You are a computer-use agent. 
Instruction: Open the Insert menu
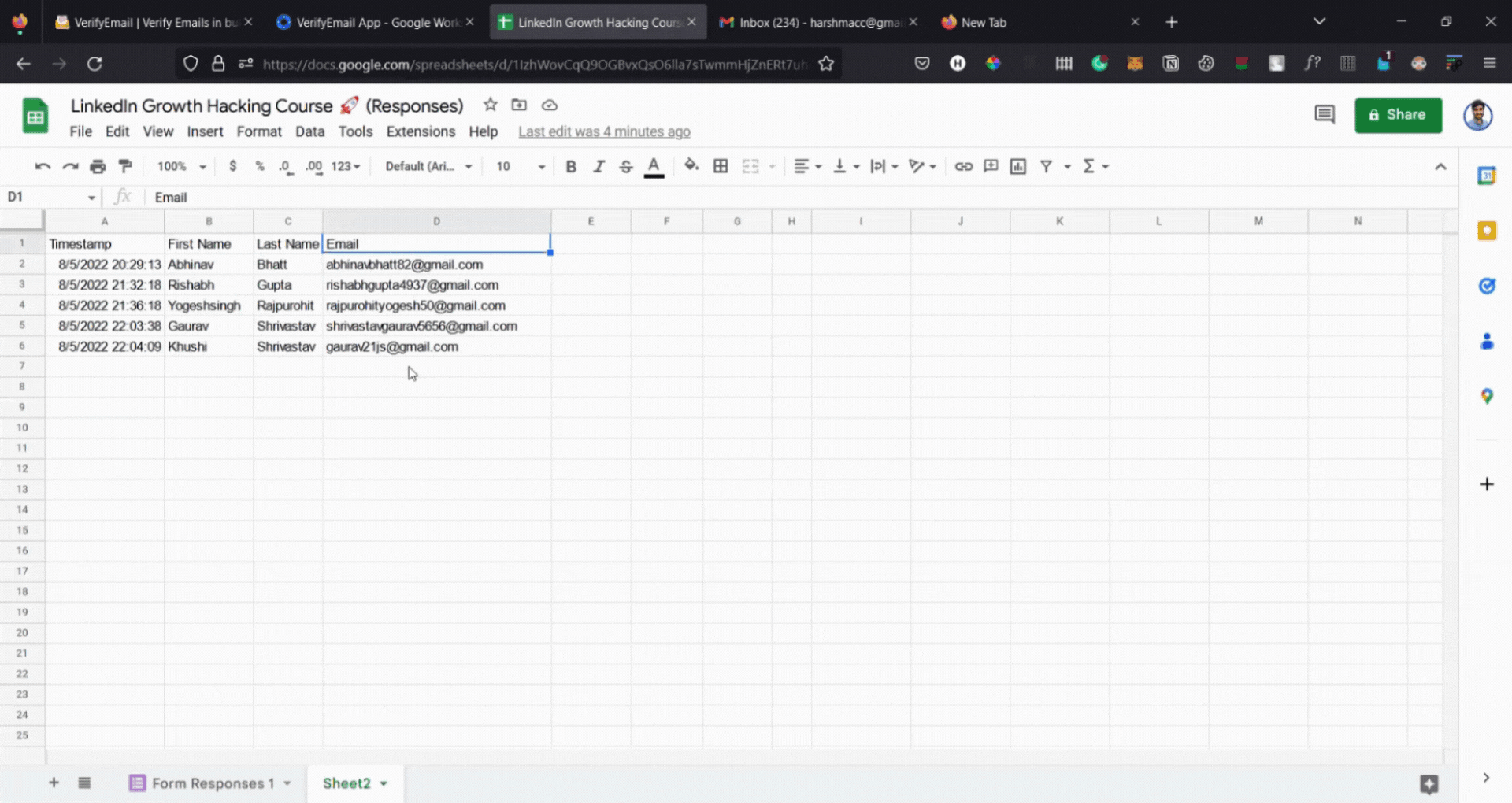pos(205,131)
